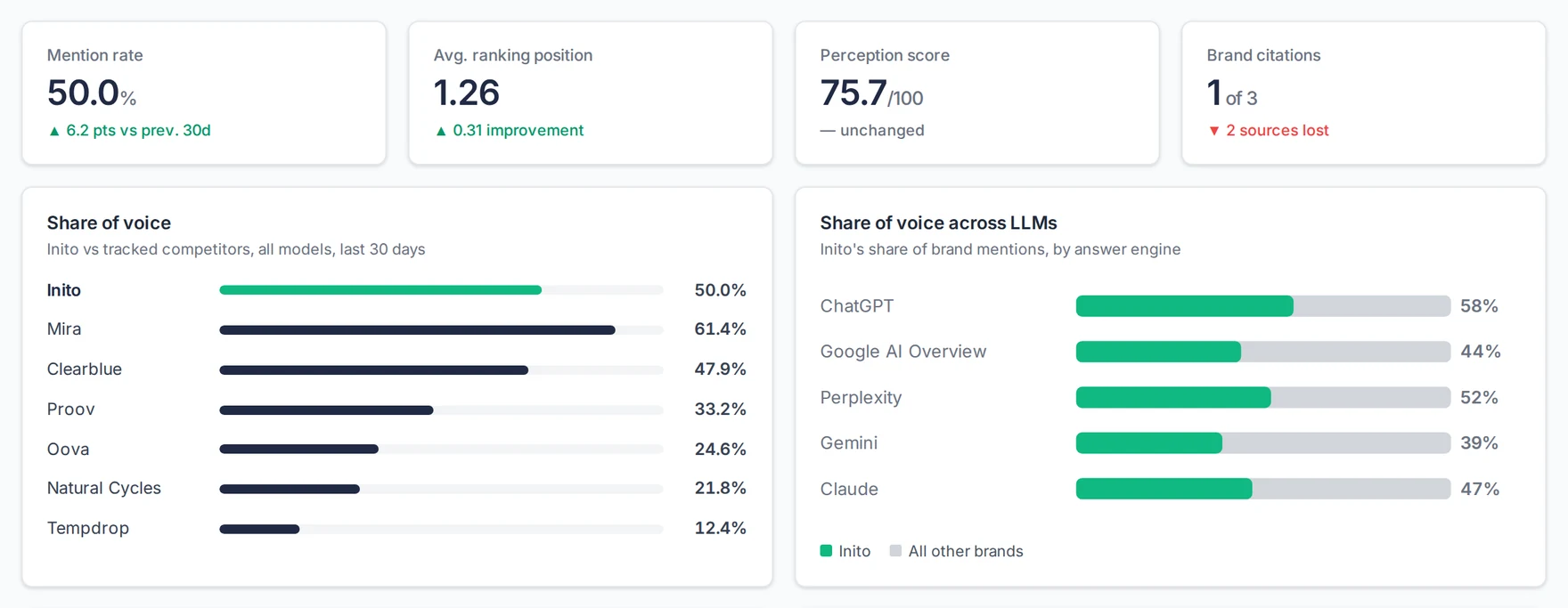Click the Proov row label
The image size is (1568, 608).
click(71, 409)
